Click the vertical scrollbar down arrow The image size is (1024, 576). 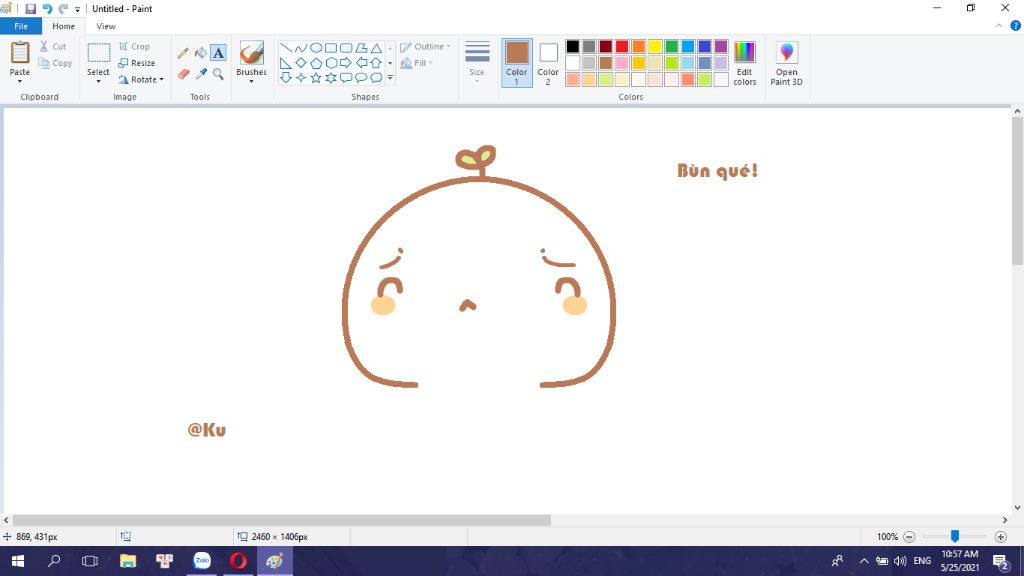[1017, 507]
